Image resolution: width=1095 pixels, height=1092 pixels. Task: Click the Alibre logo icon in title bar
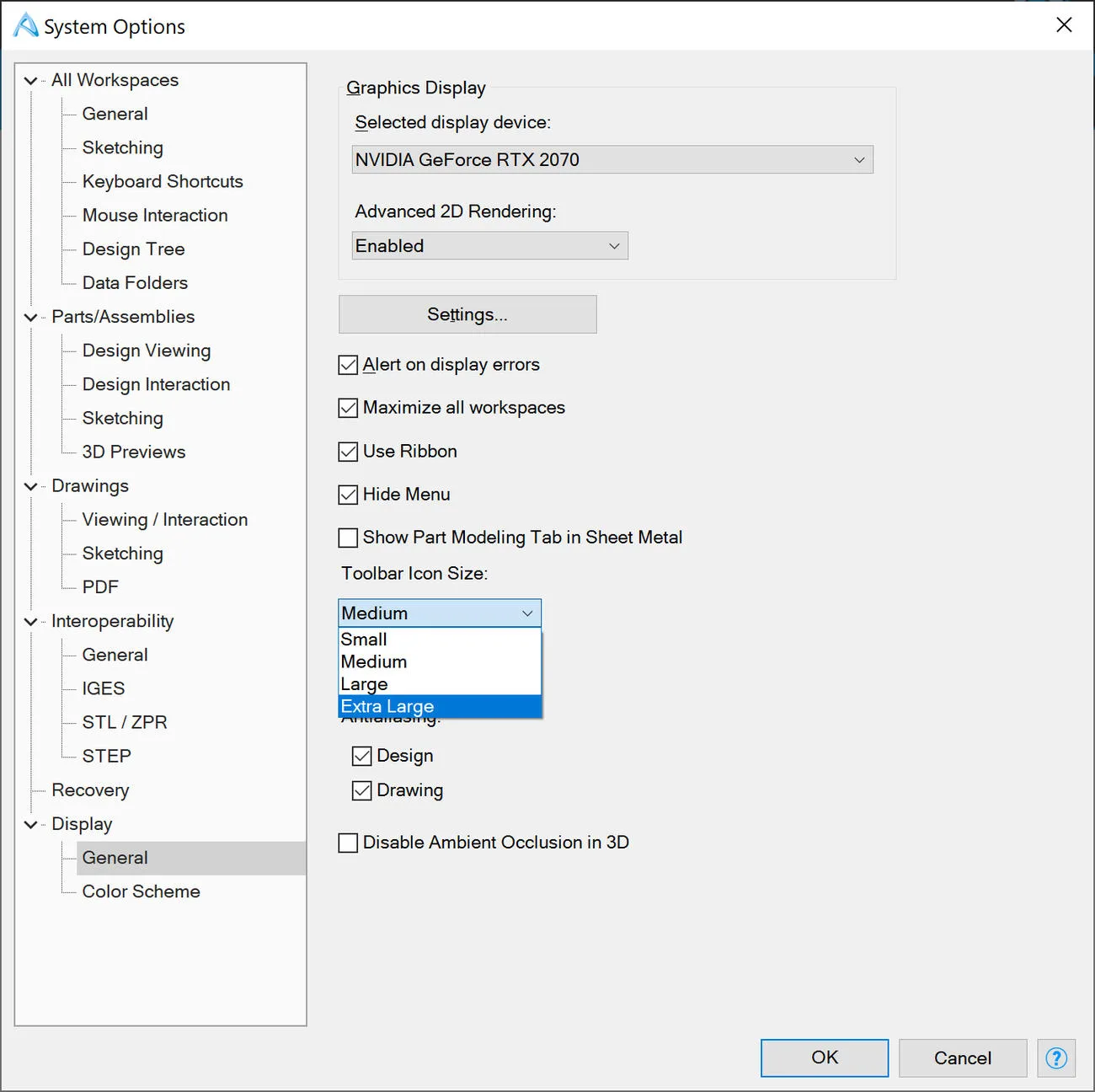25,25
